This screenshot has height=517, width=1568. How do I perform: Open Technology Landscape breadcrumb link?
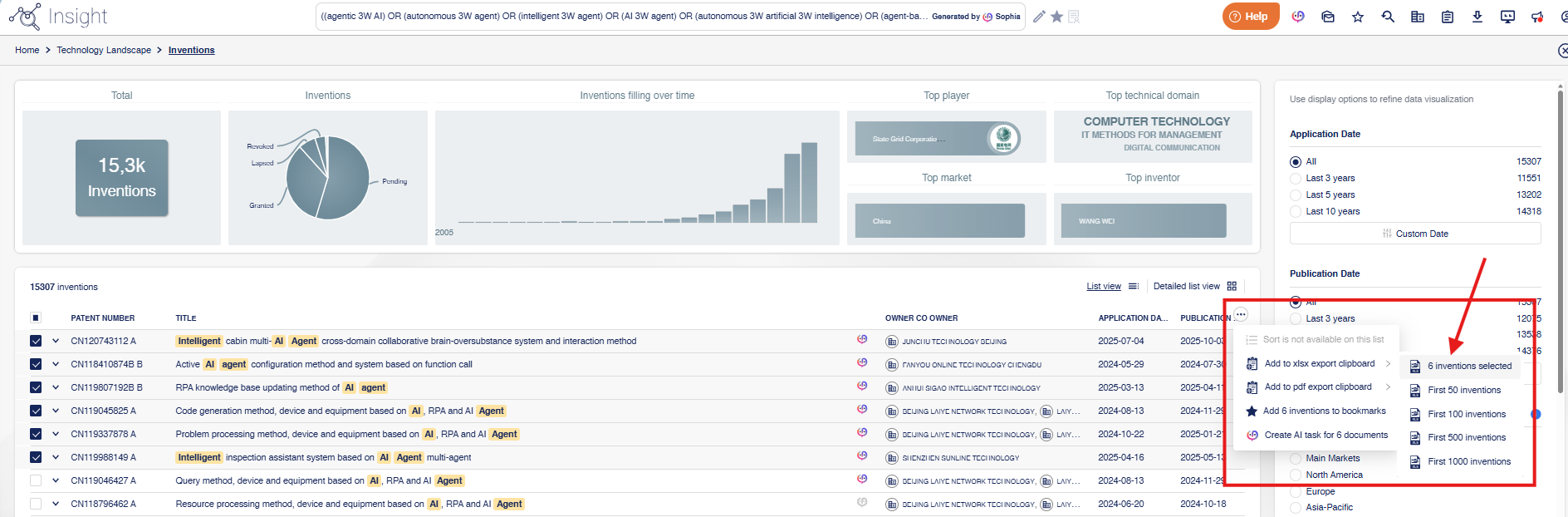coord(104,50)
